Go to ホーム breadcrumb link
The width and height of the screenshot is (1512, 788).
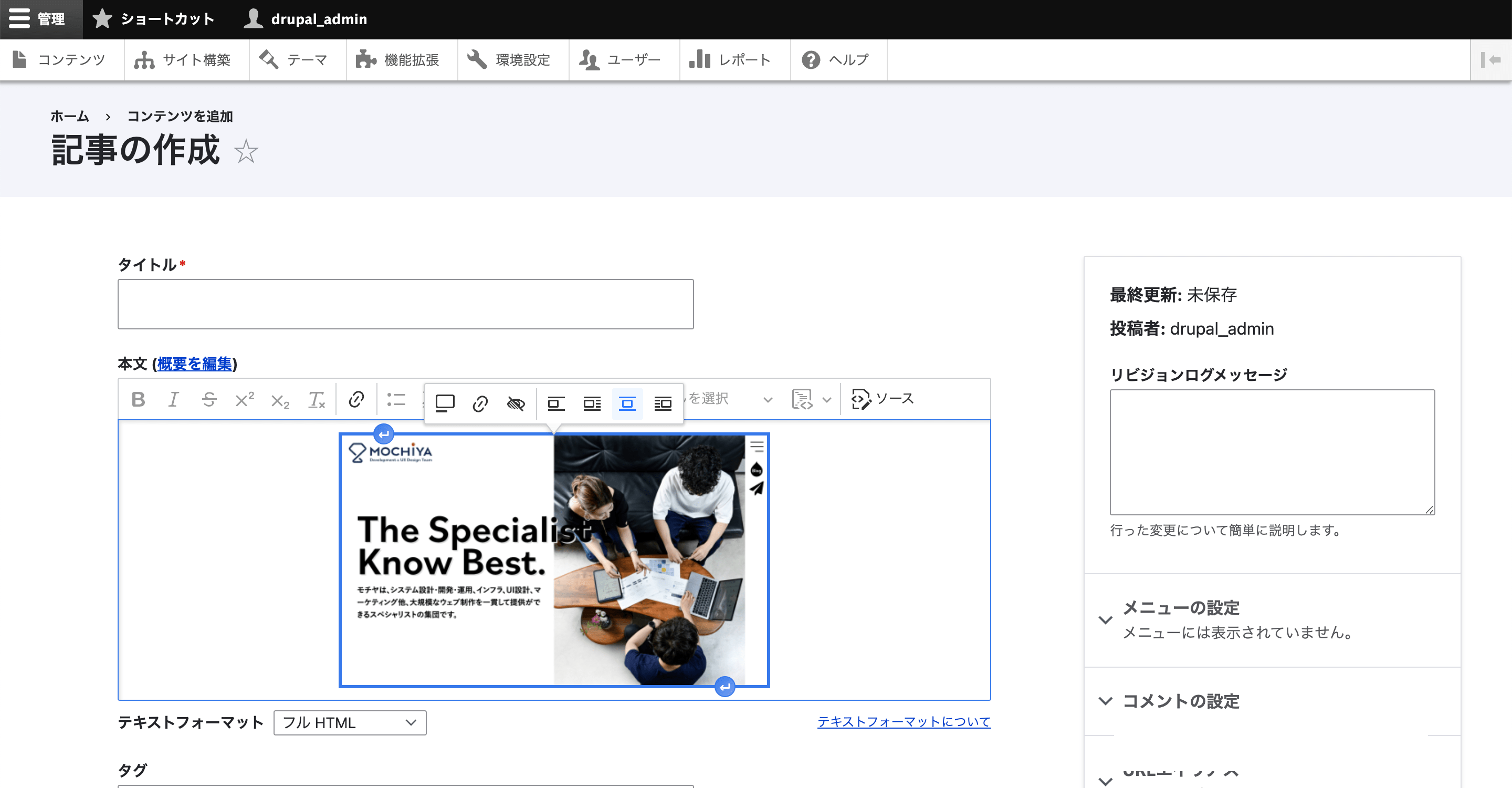pos(70,116)
